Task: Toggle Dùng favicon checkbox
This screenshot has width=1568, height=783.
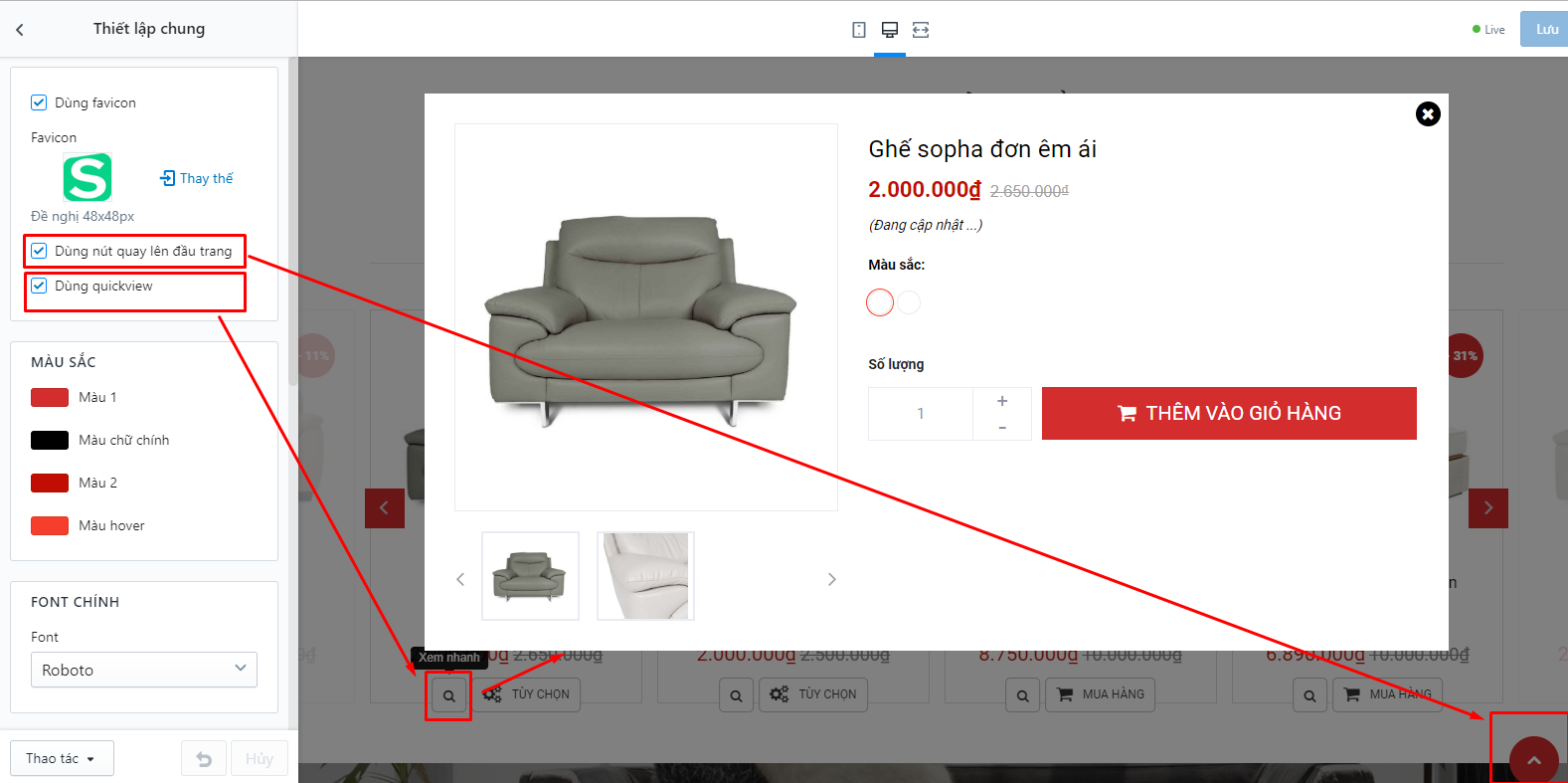Action: click(x=39, y=102)
